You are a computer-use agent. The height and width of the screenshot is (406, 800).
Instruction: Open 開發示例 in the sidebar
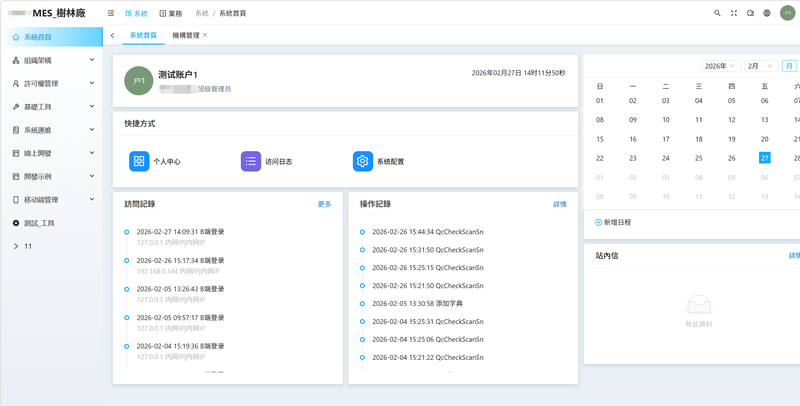pyautogui.click(x=51, y=176)
